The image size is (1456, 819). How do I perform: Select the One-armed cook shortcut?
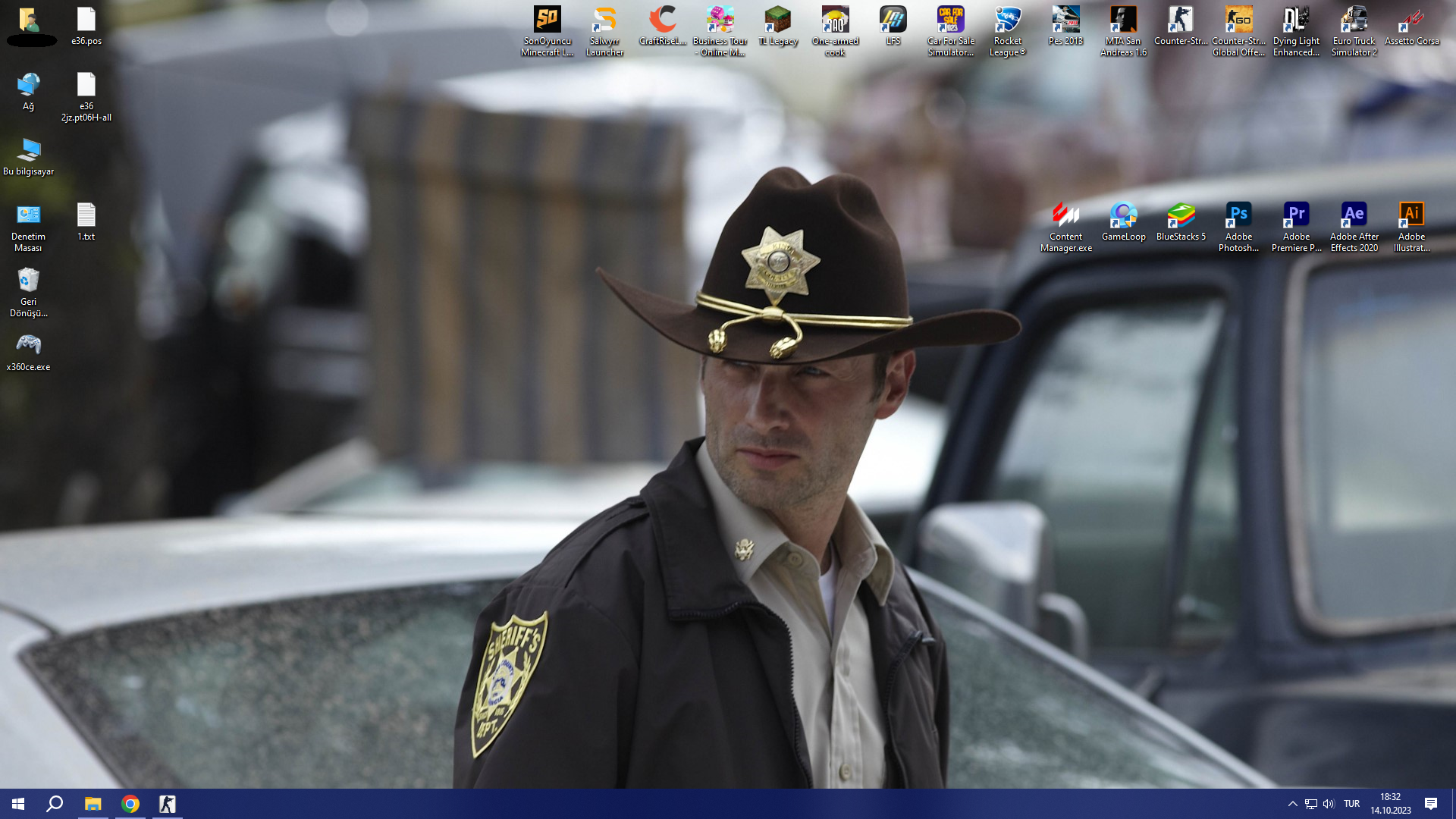click(836, 32)
